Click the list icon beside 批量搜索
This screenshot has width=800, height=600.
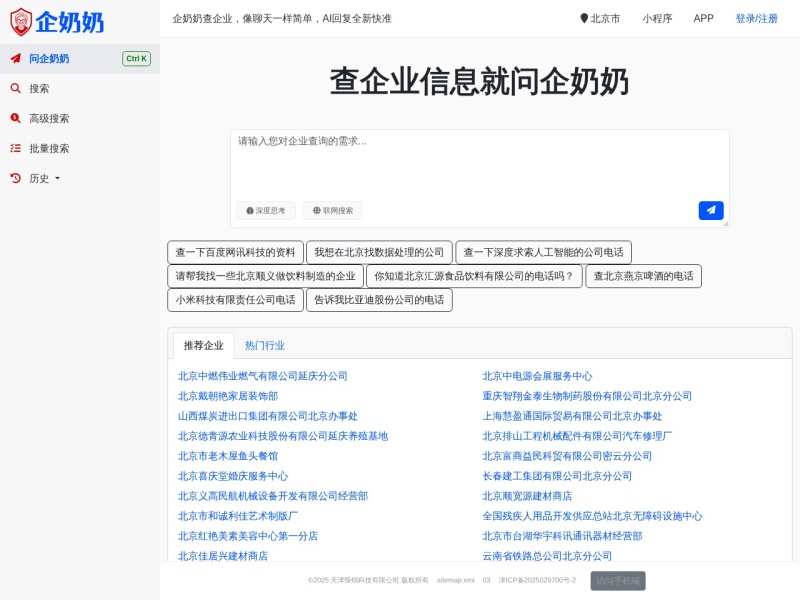[16, 148]
